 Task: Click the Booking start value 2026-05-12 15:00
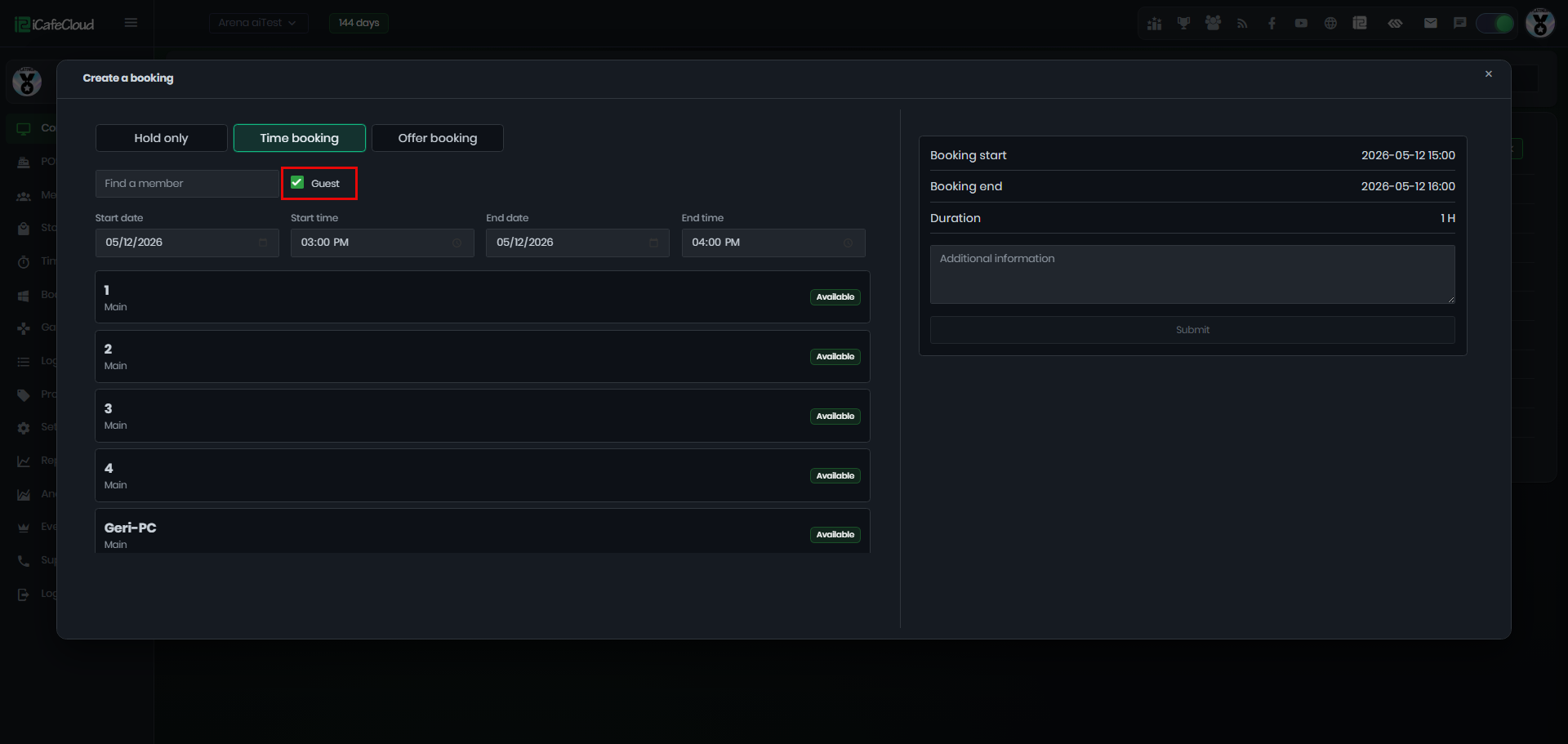1408,155
